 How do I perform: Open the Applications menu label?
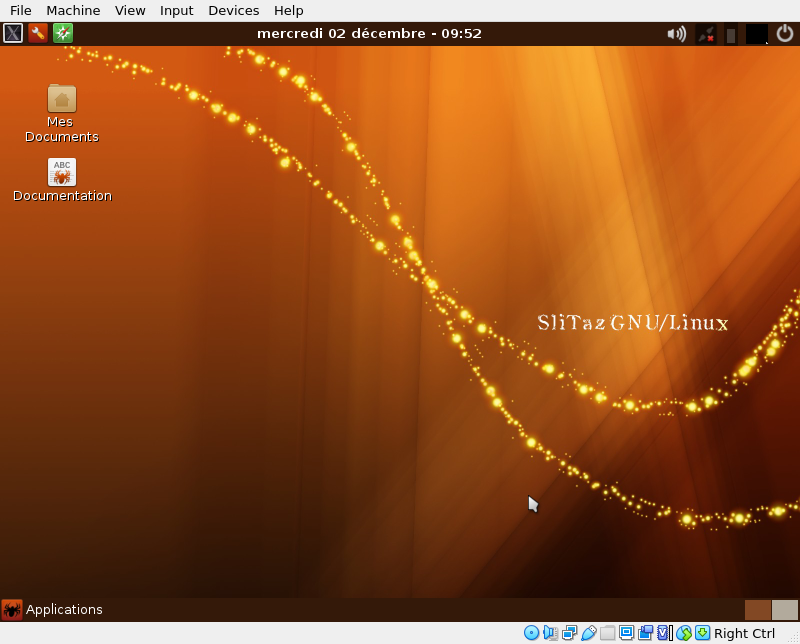(64, 609)
